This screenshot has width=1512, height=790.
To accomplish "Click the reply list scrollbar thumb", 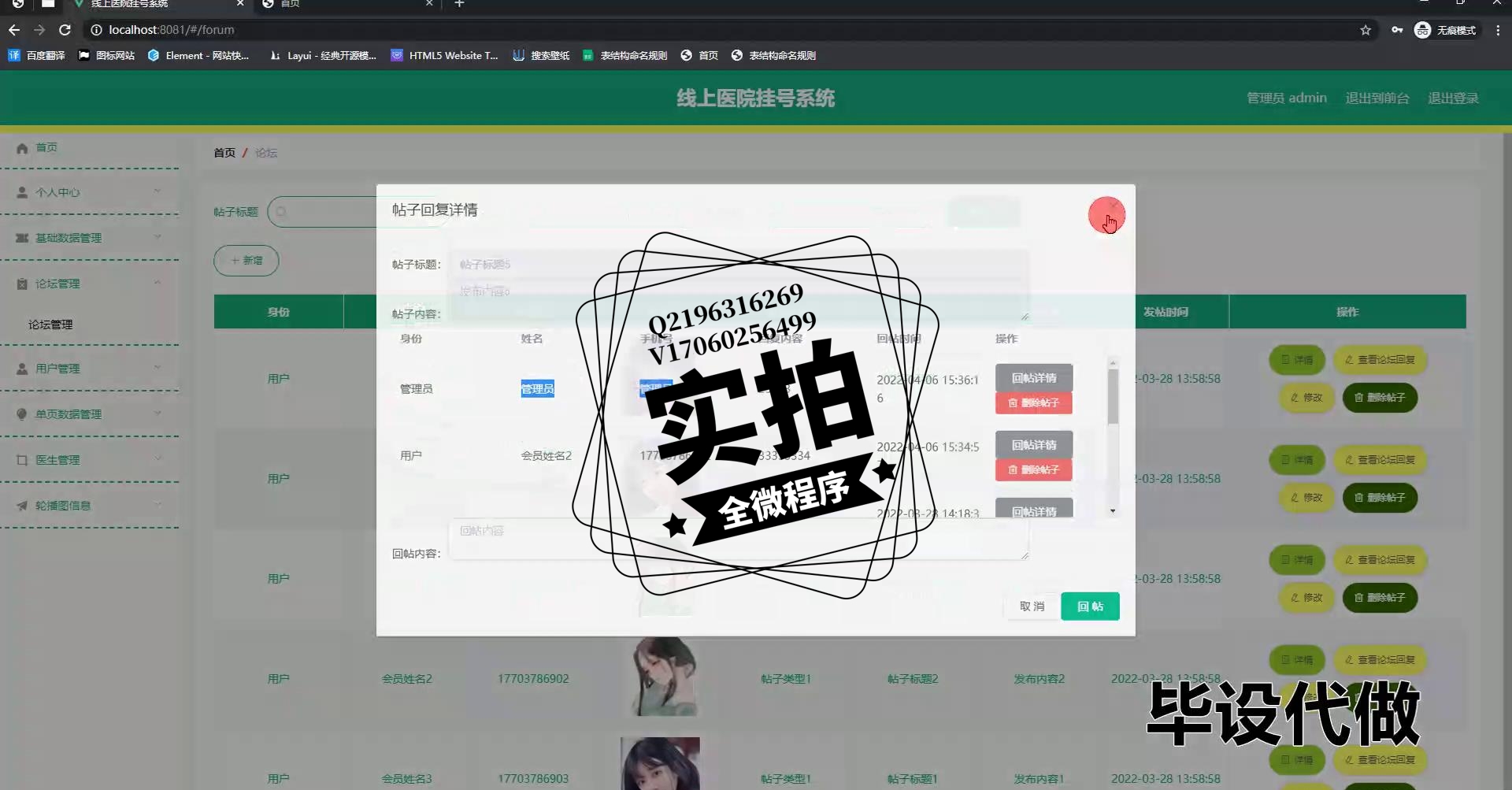I will [x=1113, y=397].
